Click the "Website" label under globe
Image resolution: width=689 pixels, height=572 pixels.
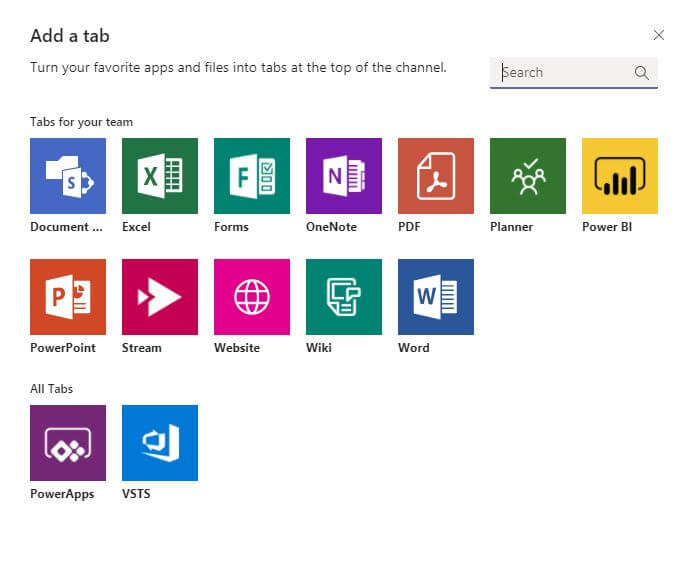point(237,348)
